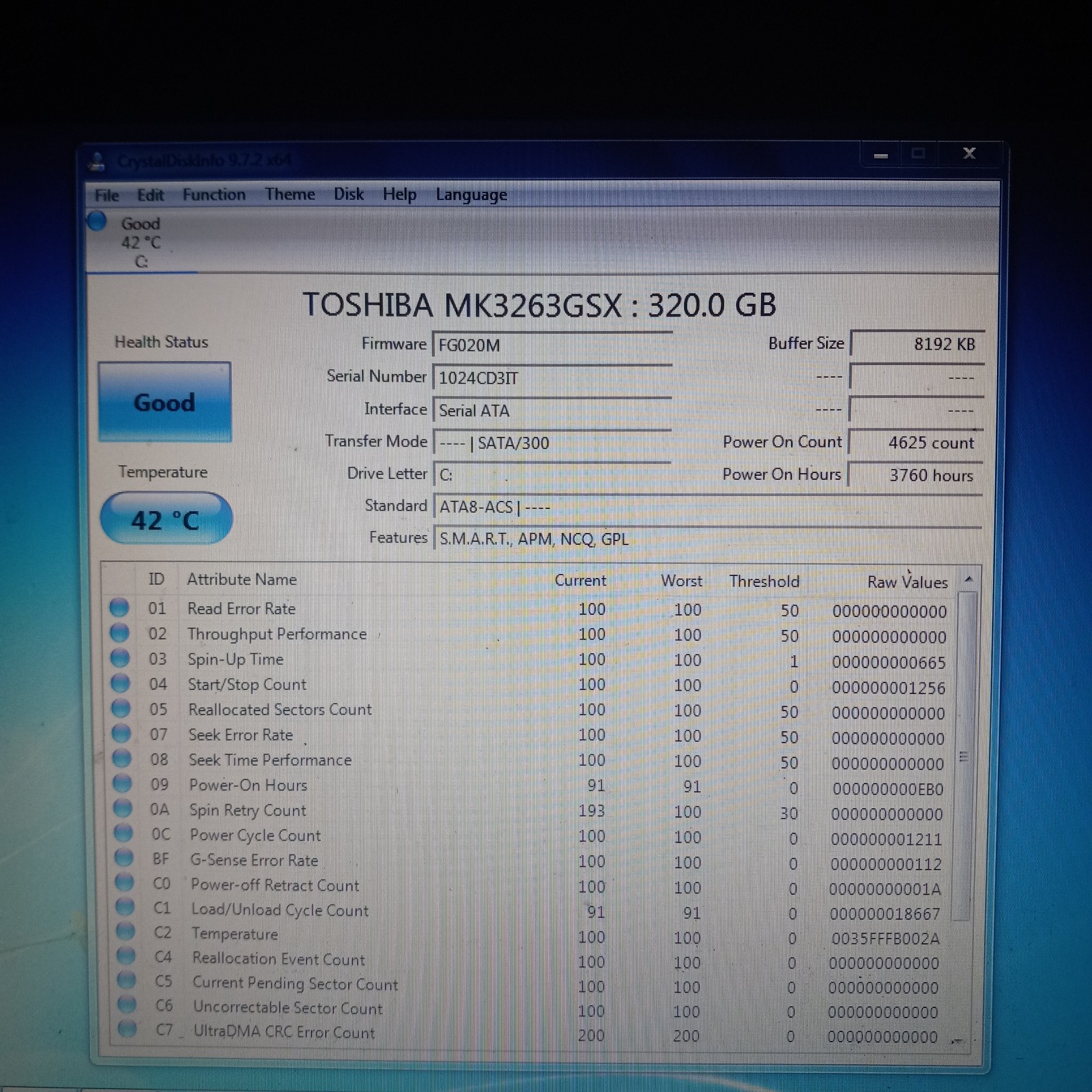1092x1092 pixels.
Task: Click status icon for Throughput Performance
Action: [x=119, y=633]
